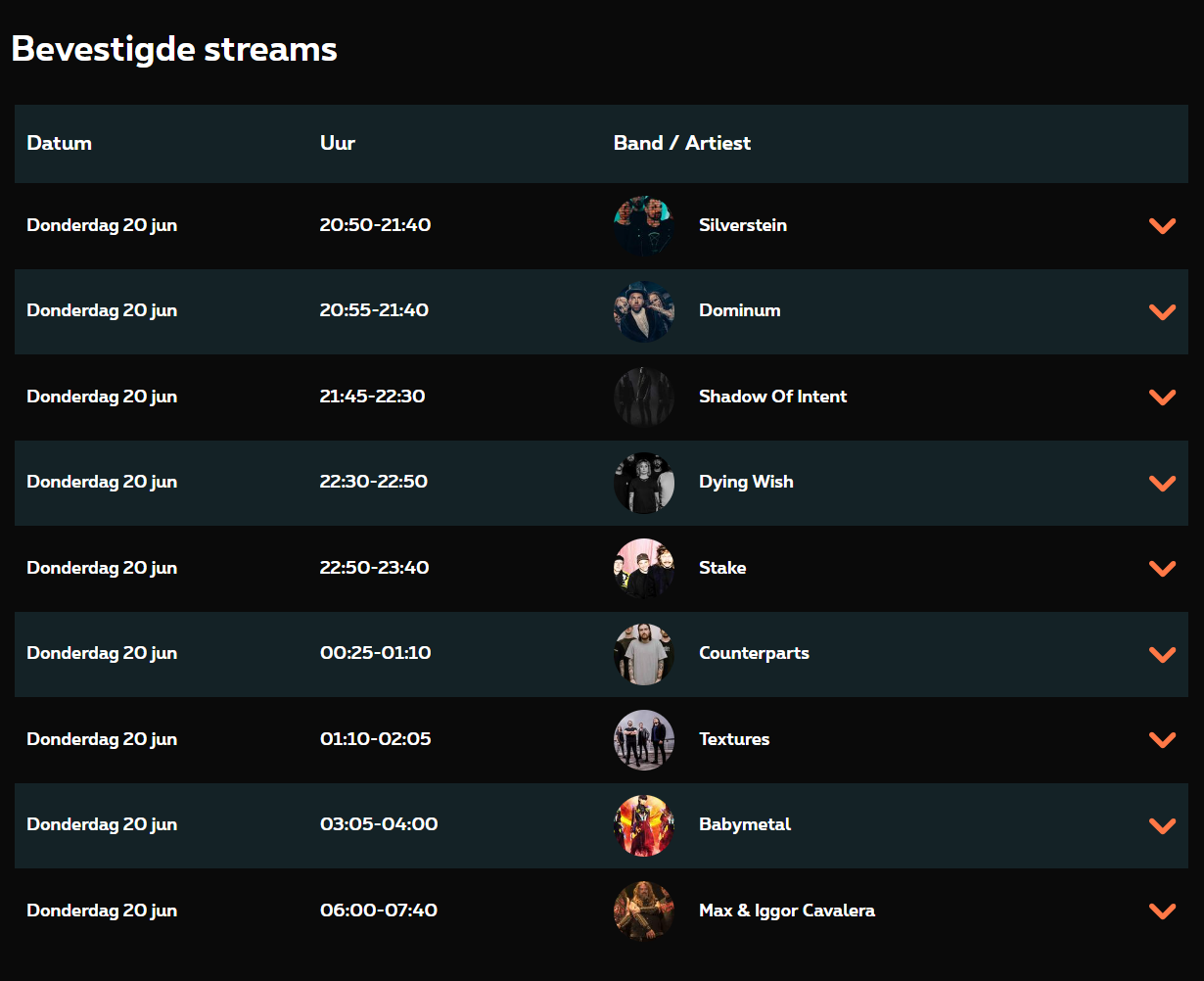Expand the Stake row chevron

pyautogui.click(x=1162, y=568)
